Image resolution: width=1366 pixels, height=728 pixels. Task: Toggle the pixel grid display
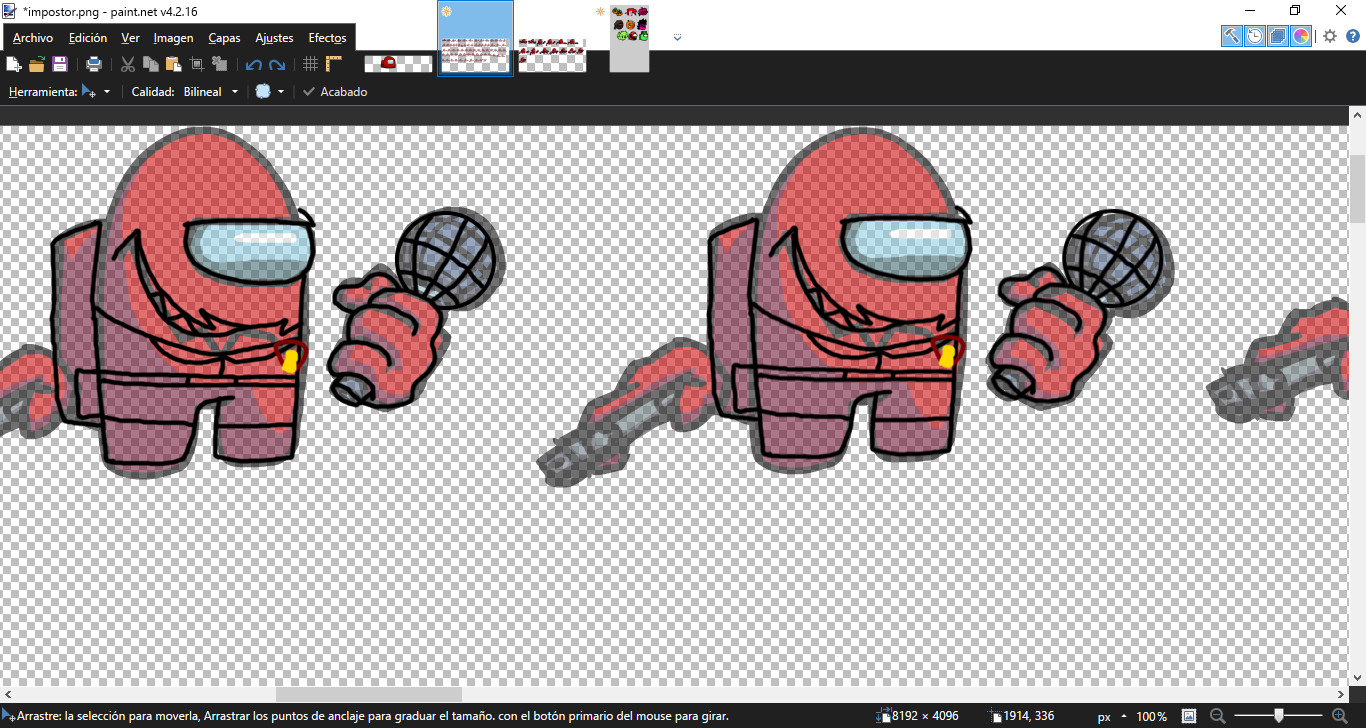[x=310, y=64]
